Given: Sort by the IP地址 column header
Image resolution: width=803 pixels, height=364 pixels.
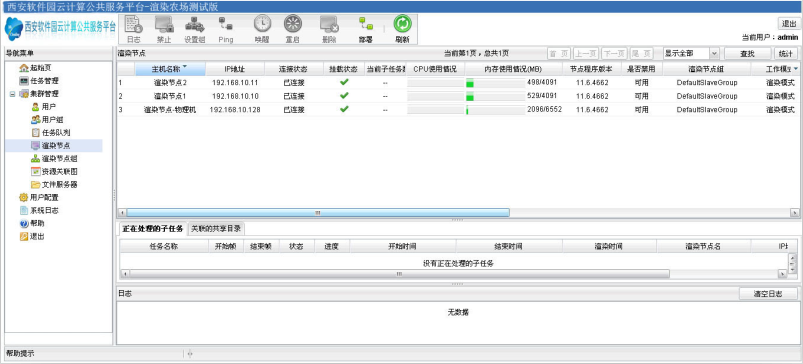Looking at the screenshot, I should (235, 69).
